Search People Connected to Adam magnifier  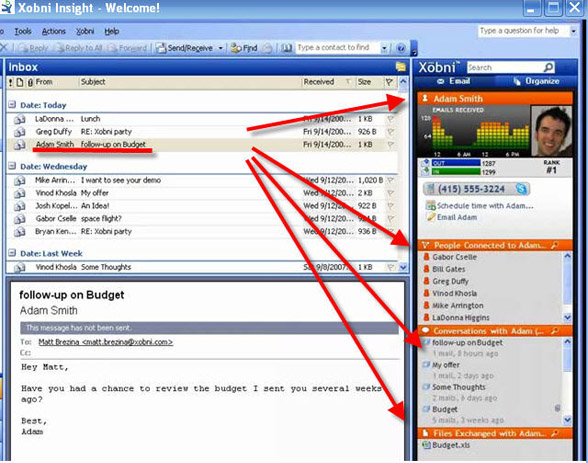click(555, 245)
